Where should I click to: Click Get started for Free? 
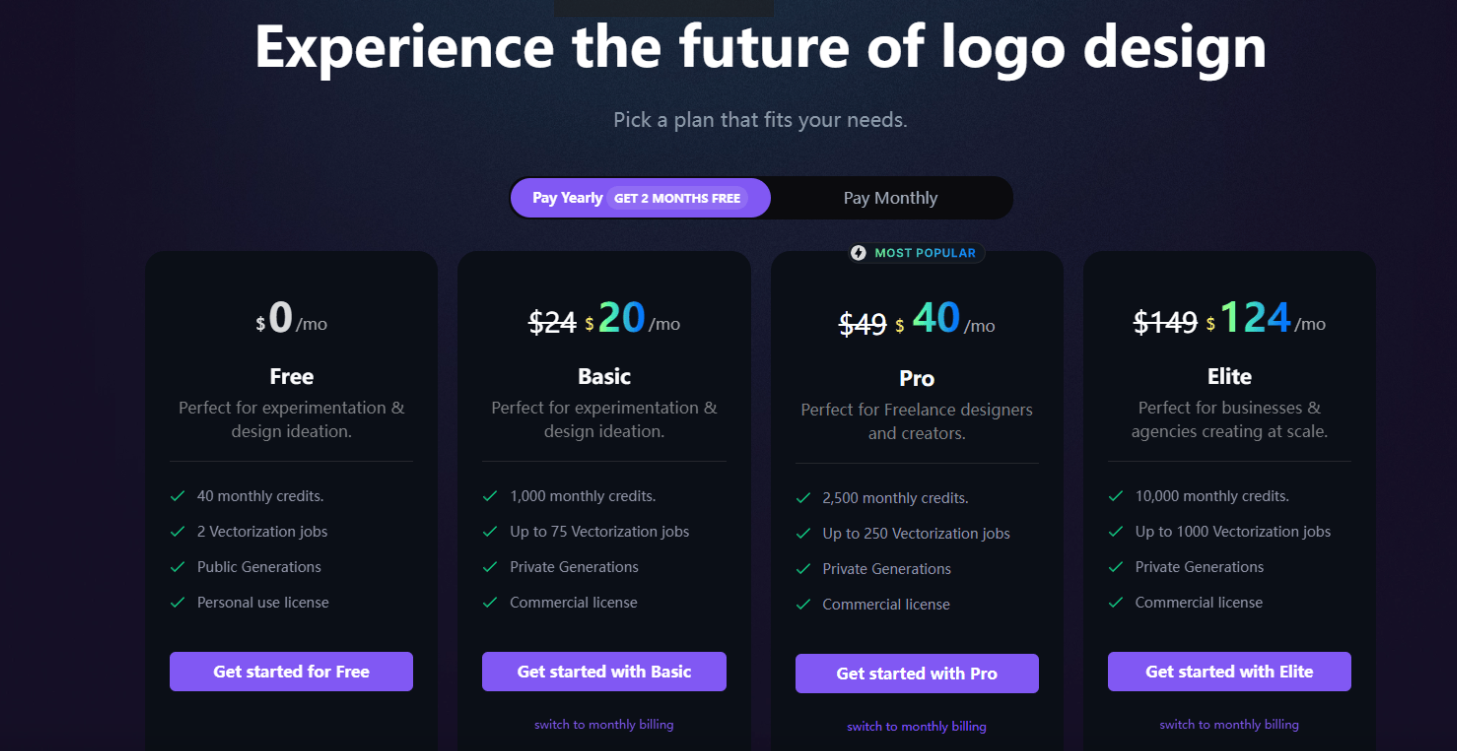coord(291,671)
